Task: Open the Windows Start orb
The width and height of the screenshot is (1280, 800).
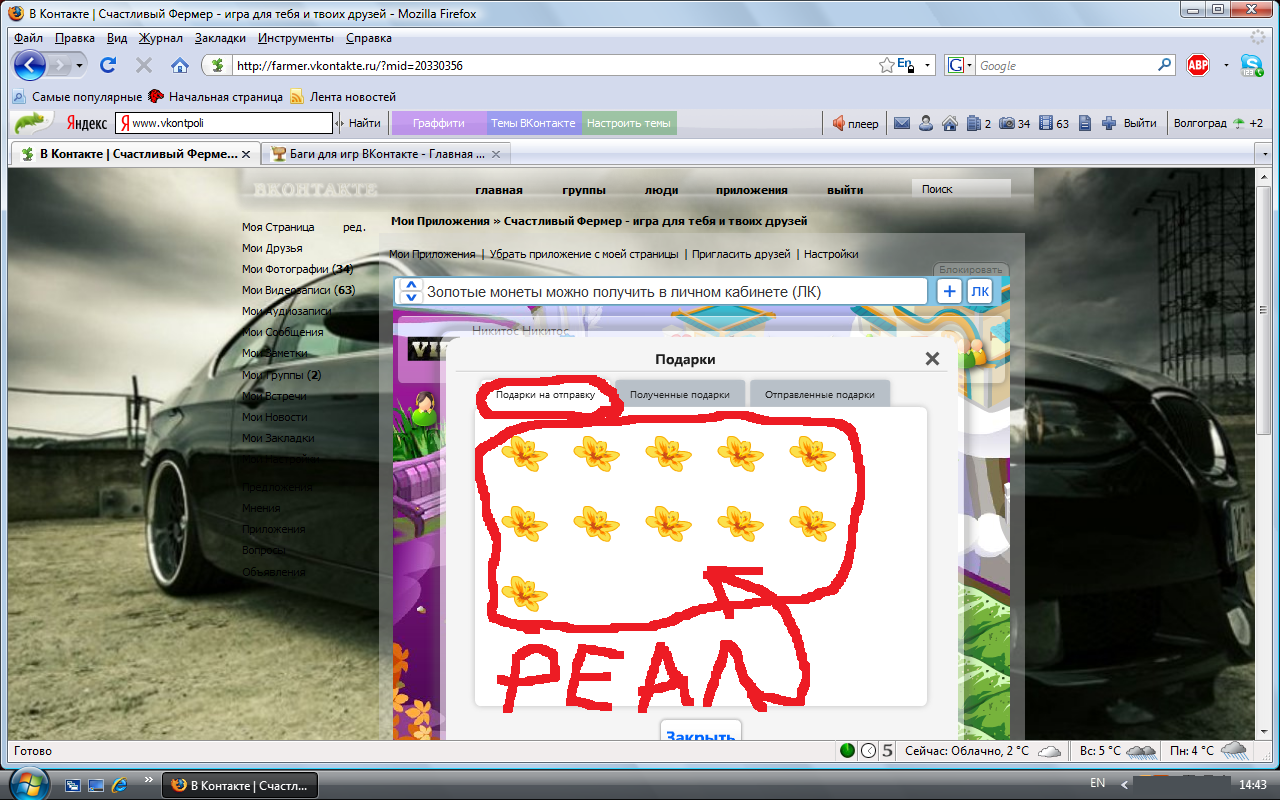Action: (x=27, y=783)
